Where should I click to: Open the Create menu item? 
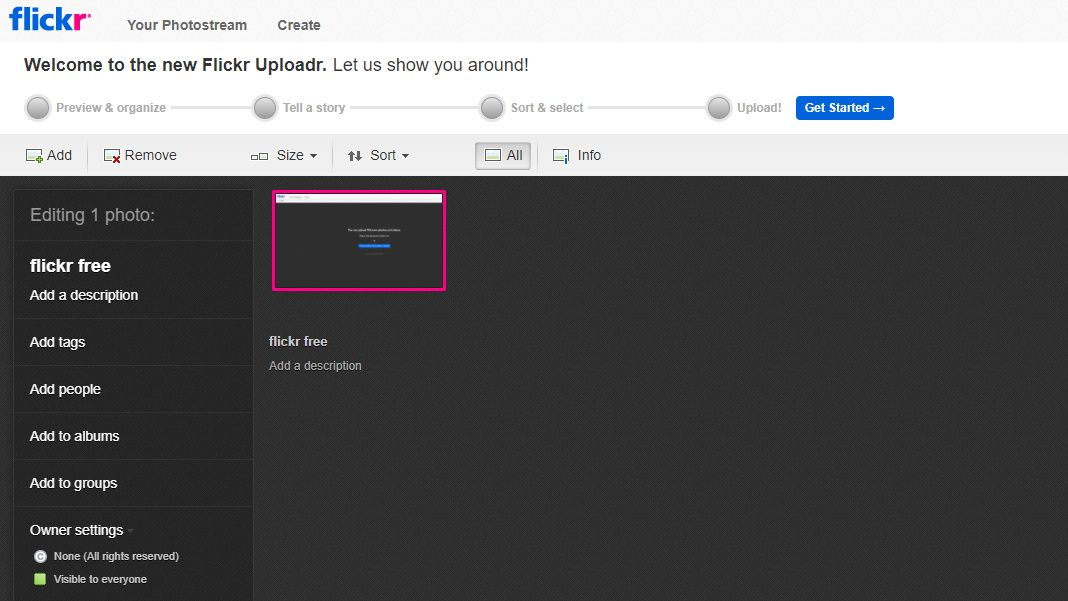pyautogui.click(x=298, y=25)
